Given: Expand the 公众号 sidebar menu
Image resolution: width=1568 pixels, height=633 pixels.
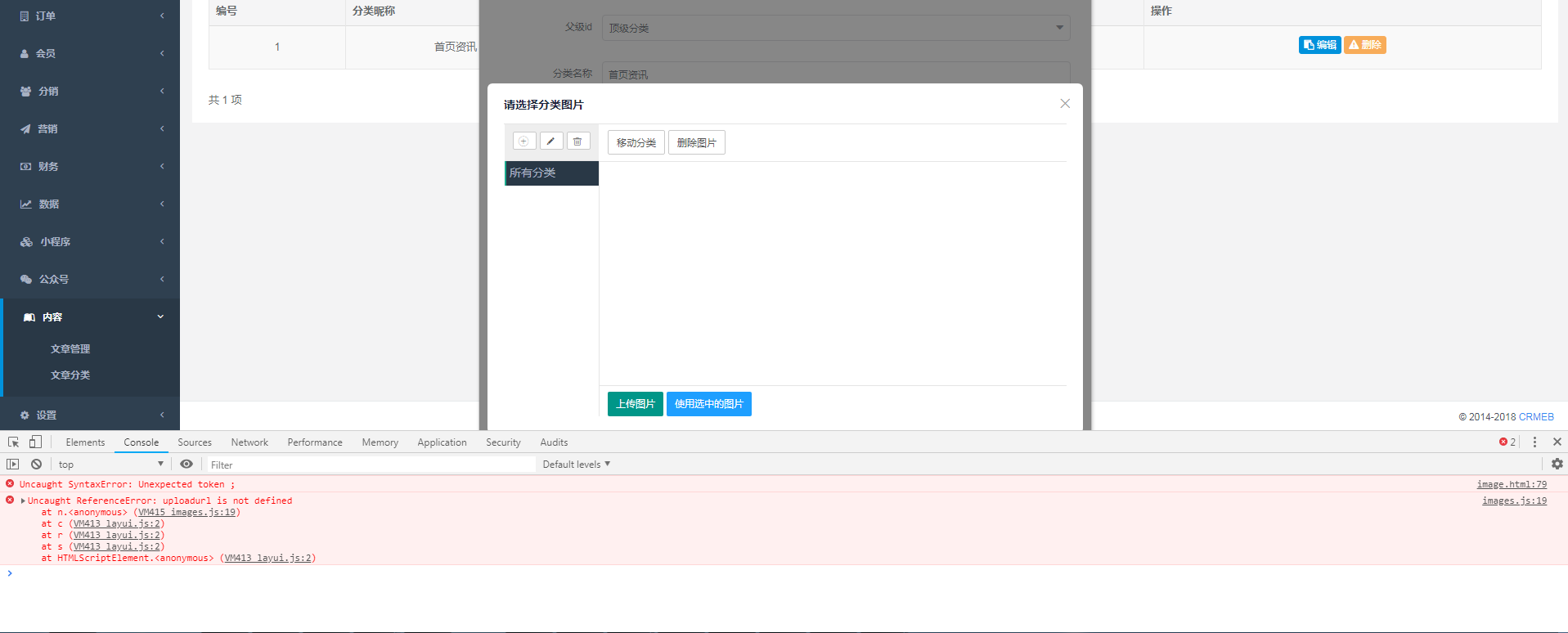Looking at the screenshot, I should (x=90, y=279).
